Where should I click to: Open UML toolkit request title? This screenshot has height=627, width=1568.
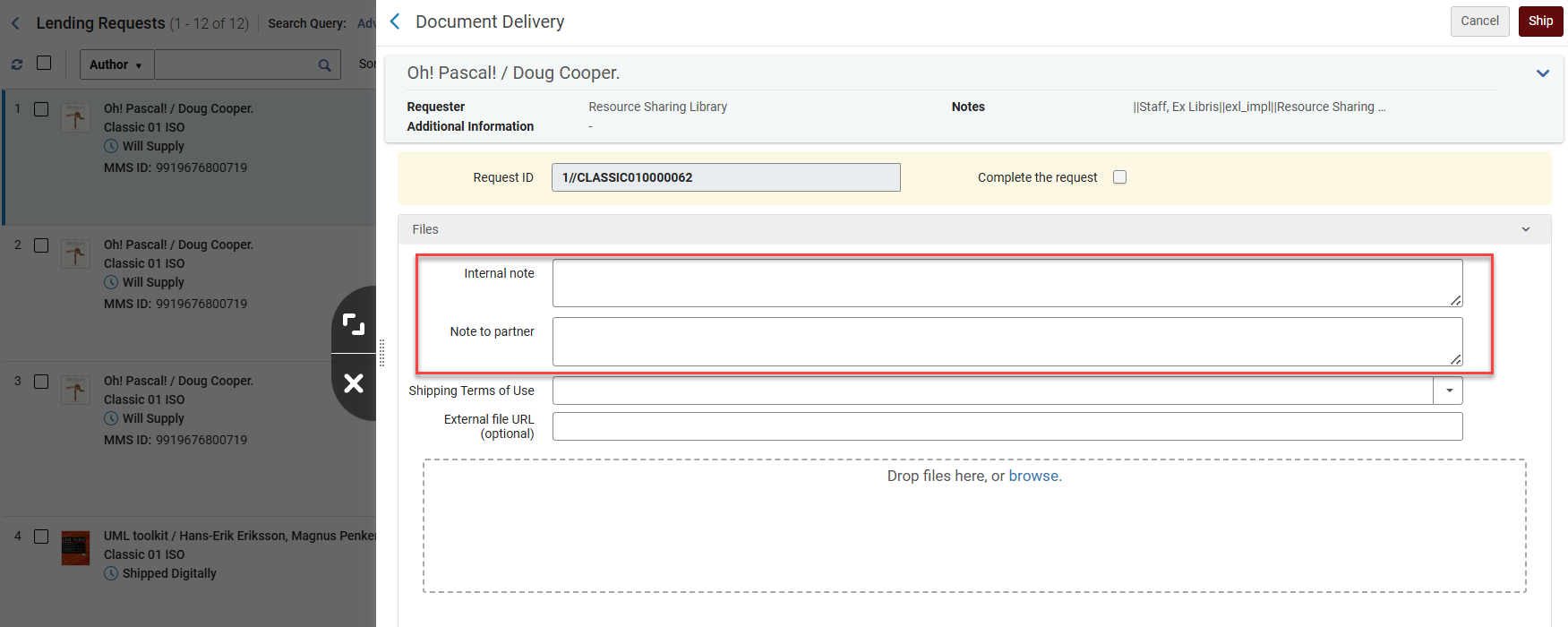(239, 536)
